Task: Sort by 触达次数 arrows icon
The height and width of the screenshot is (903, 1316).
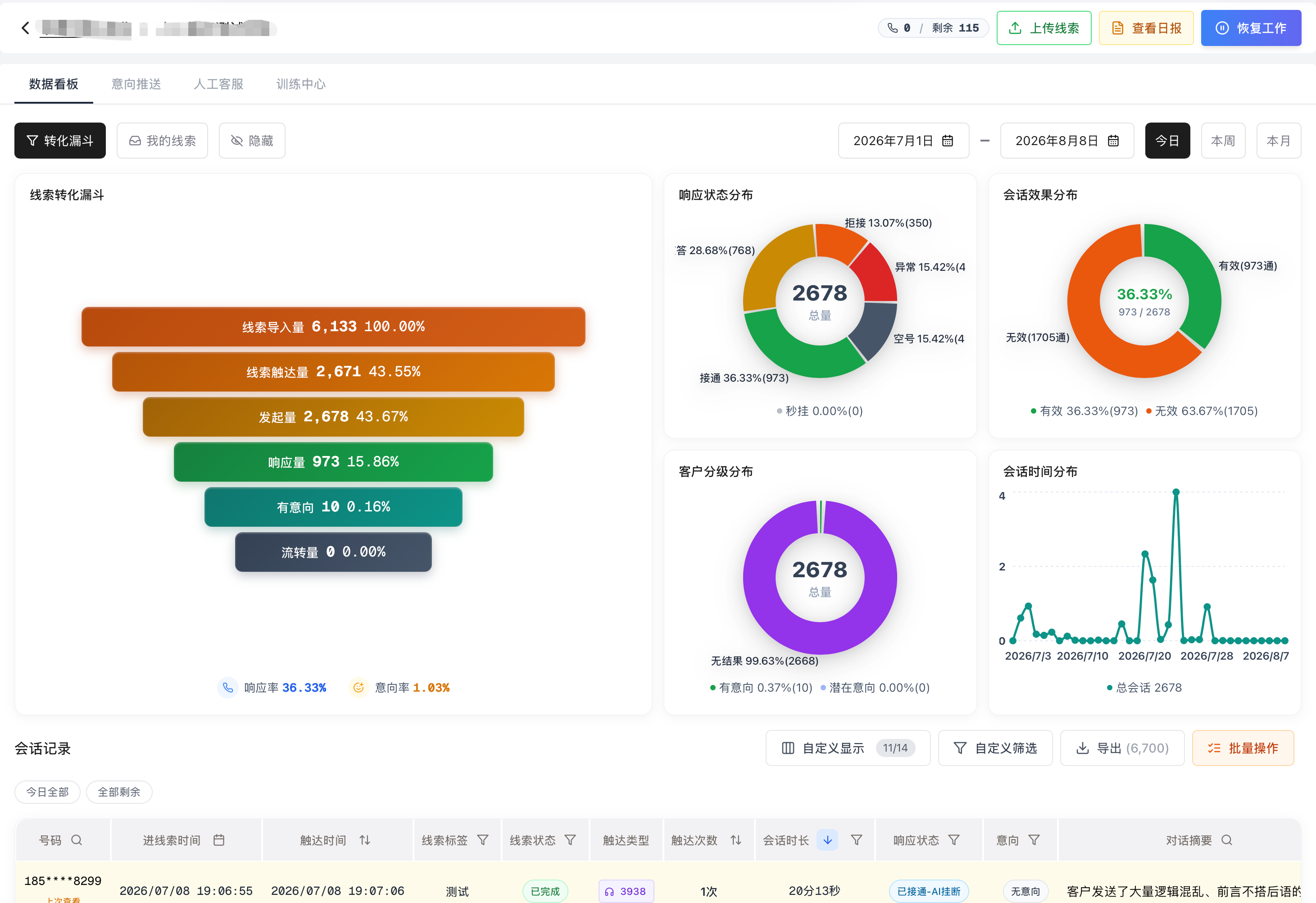Action: click(x=735, y=839)
